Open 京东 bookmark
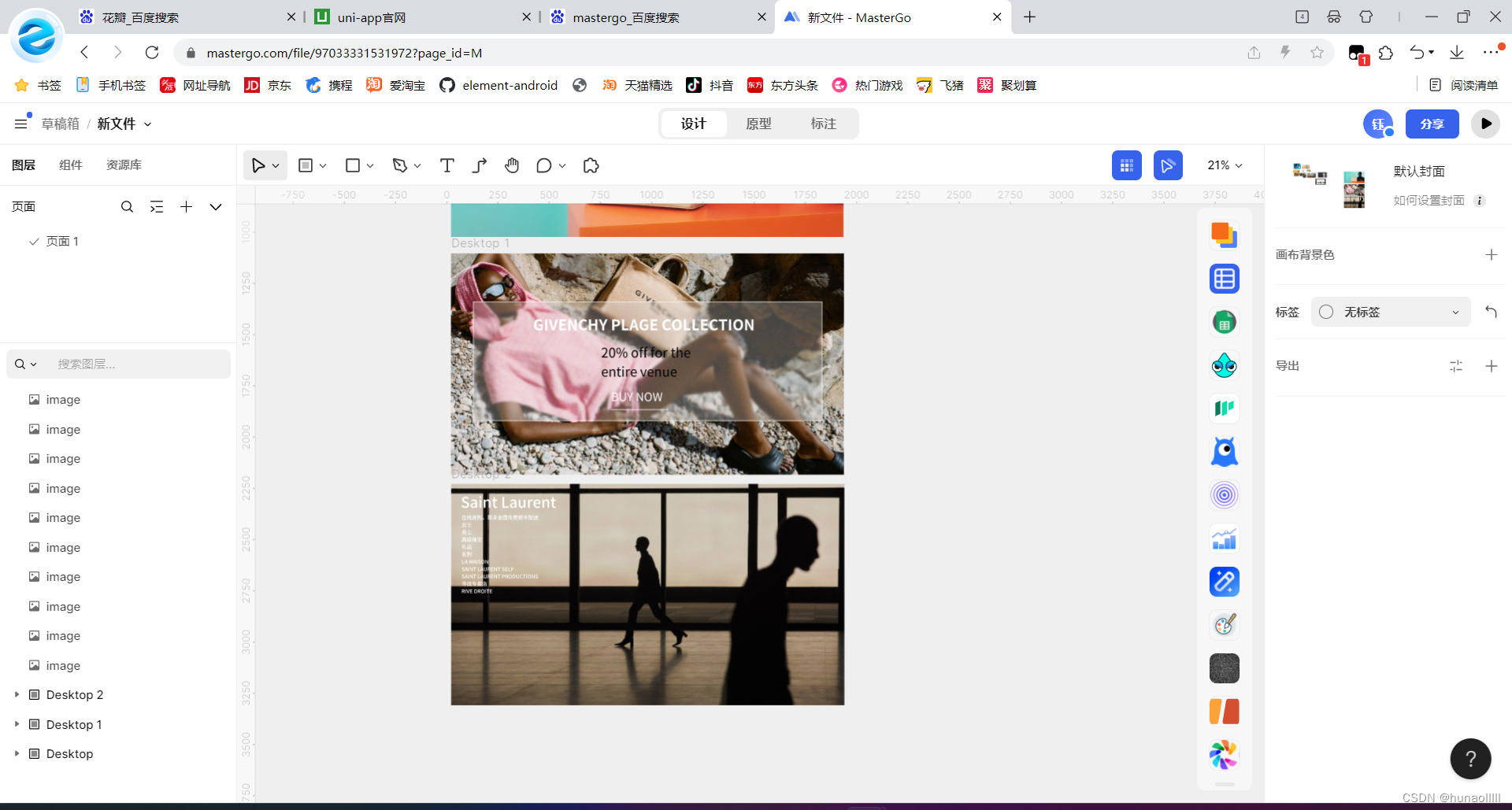 point(268,85)
